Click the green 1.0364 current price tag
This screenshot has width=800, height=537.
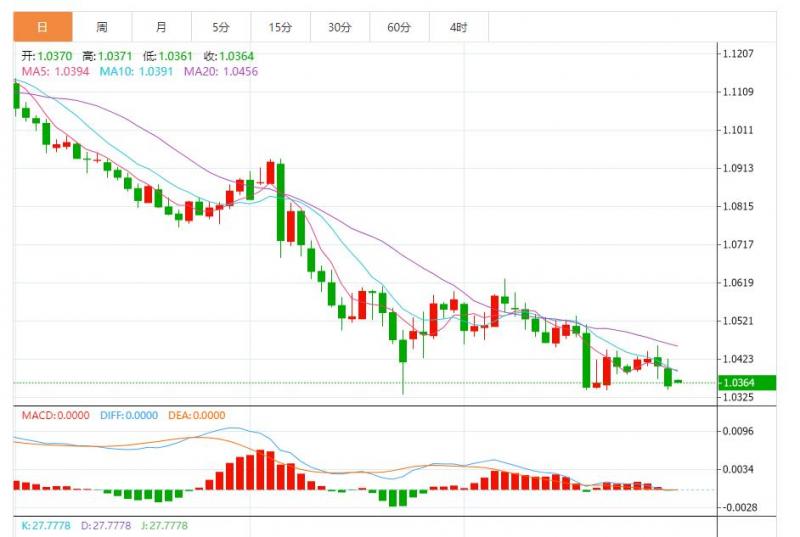click(747, 382)
